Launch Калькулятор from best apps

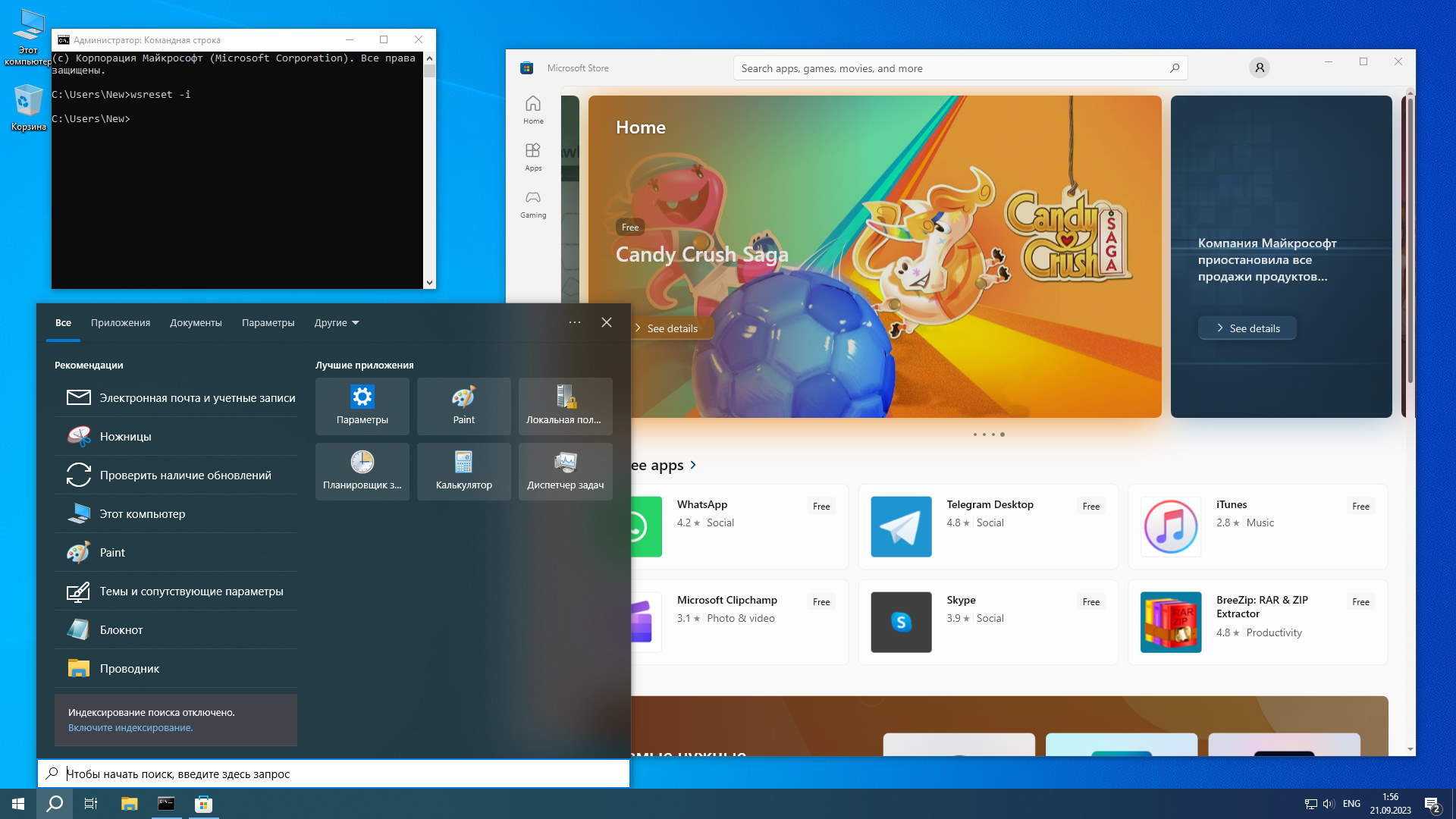pos(464,471)
